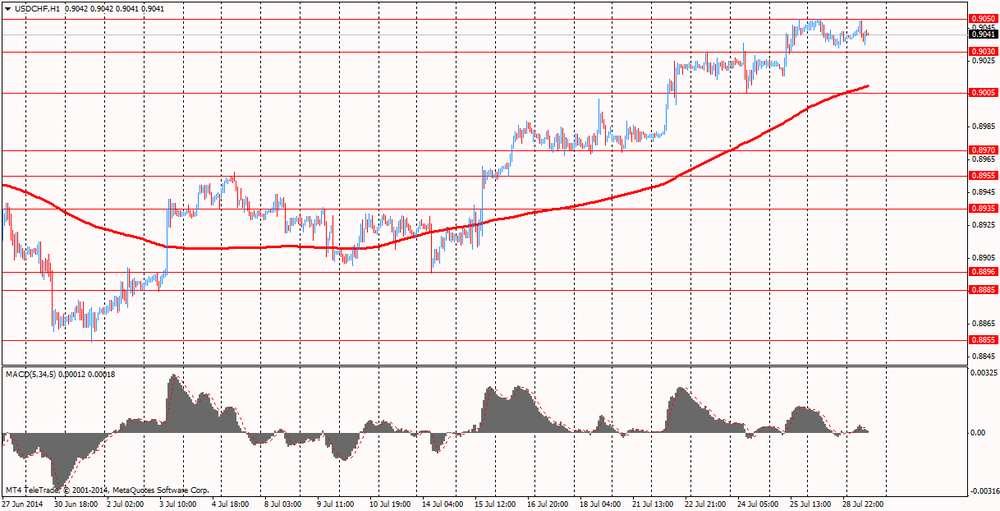Click the MT4 TeleTrade copyright text
Screen dimensions: 1000x511
pyautogui.click(x=108, y=490)
